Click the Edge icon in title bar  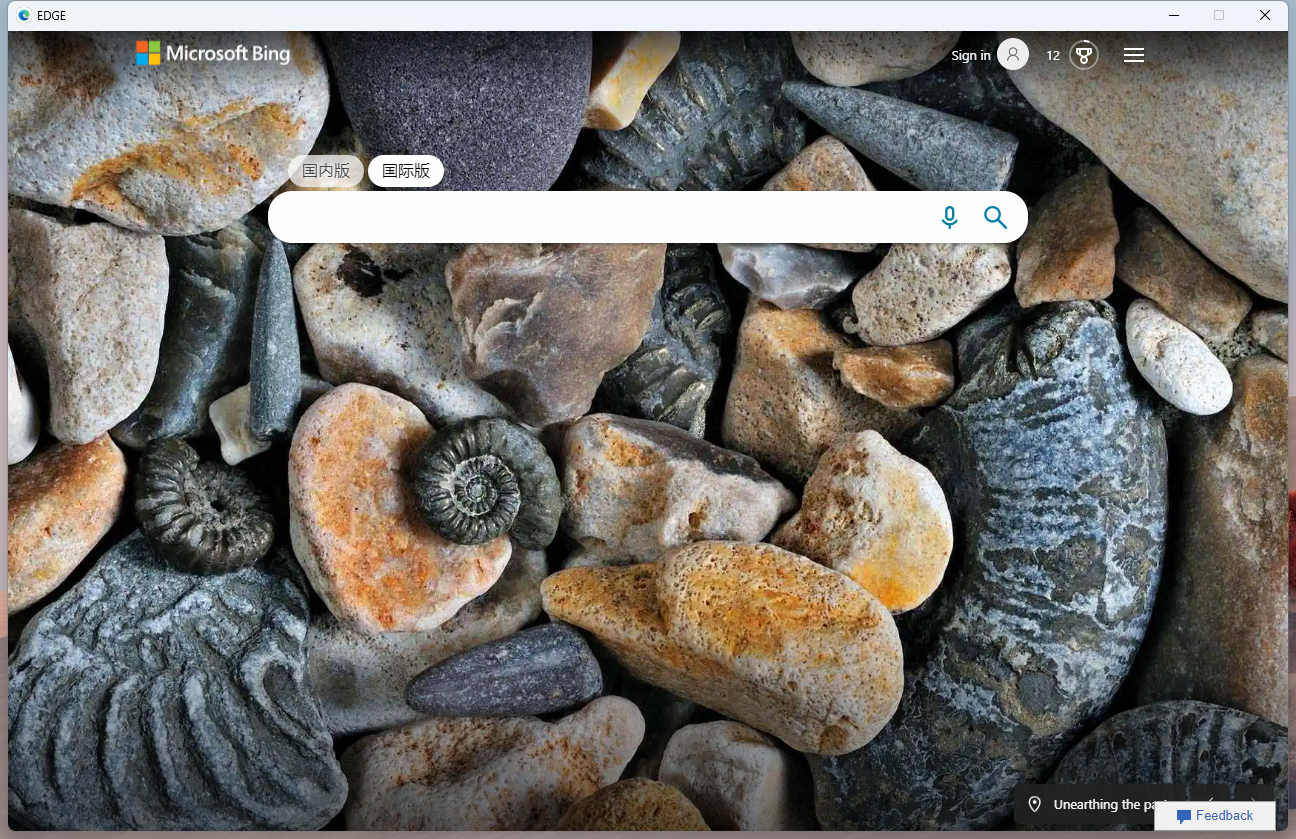pyautogui.click(x=24, y=15)
